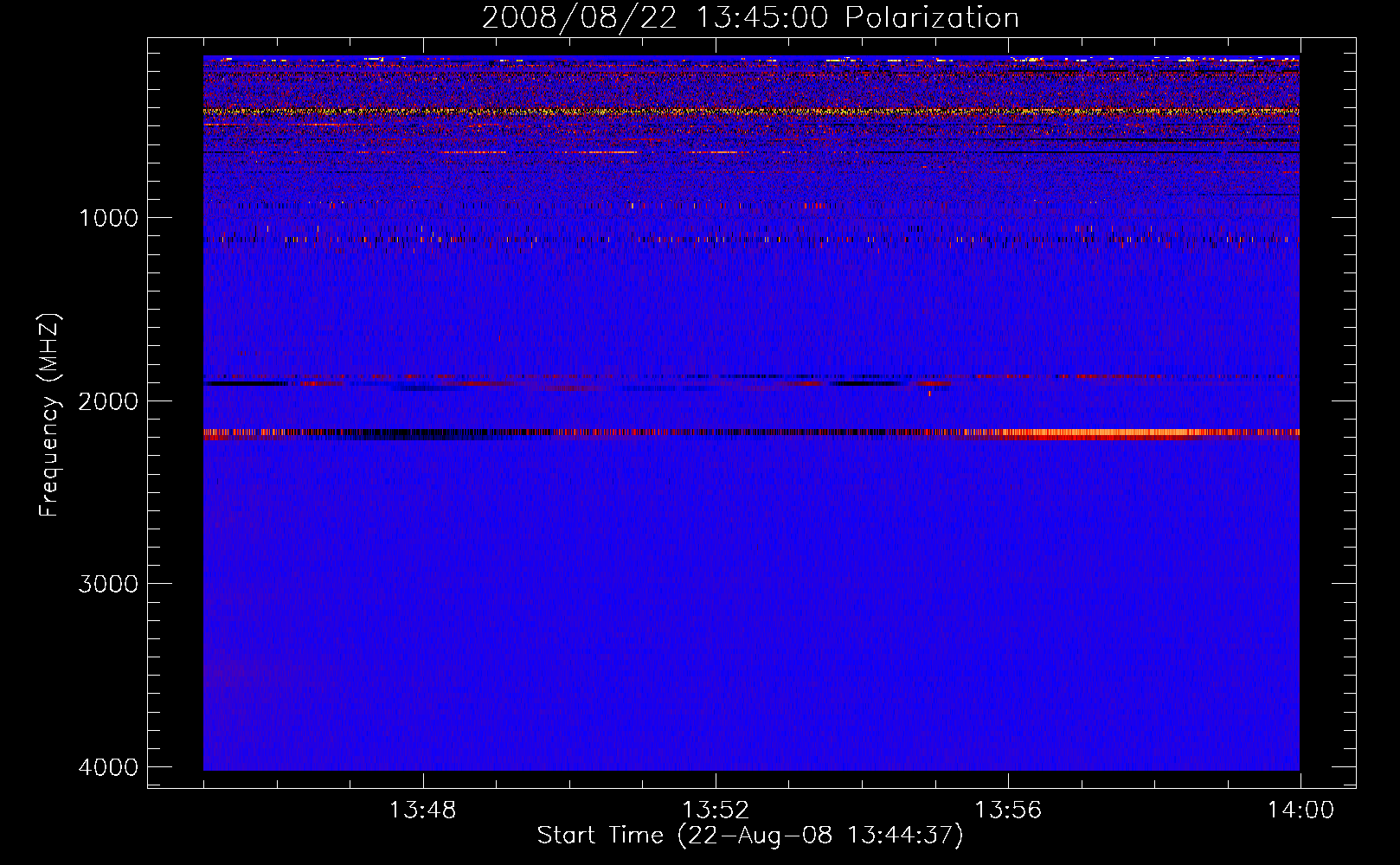
Task: Click the 13:56 time tick label
Action: [1008, 811]
